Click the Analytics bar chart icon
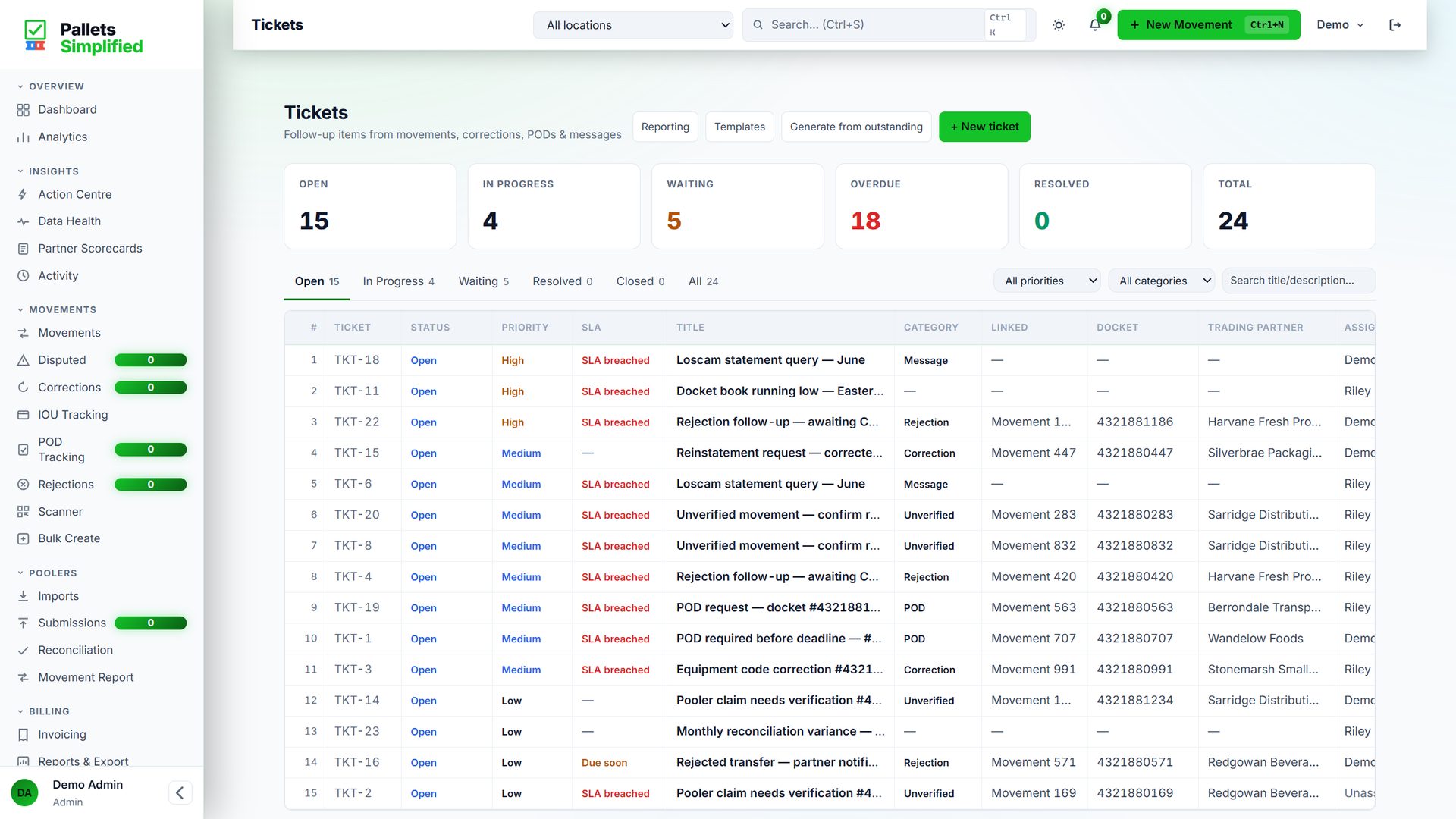Screen dimensions: 1456x819 pos(23,137)
